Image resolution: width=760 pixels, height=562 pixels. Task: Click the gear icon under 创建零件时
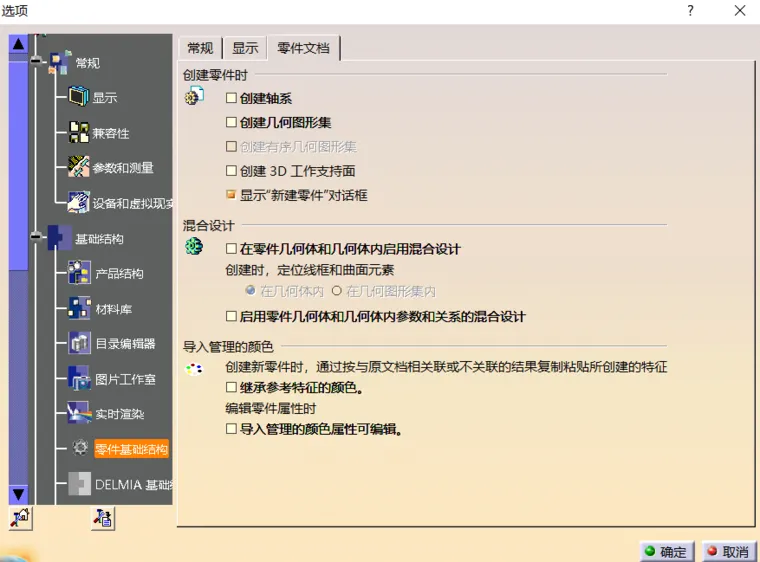click(x=194, y=96)
